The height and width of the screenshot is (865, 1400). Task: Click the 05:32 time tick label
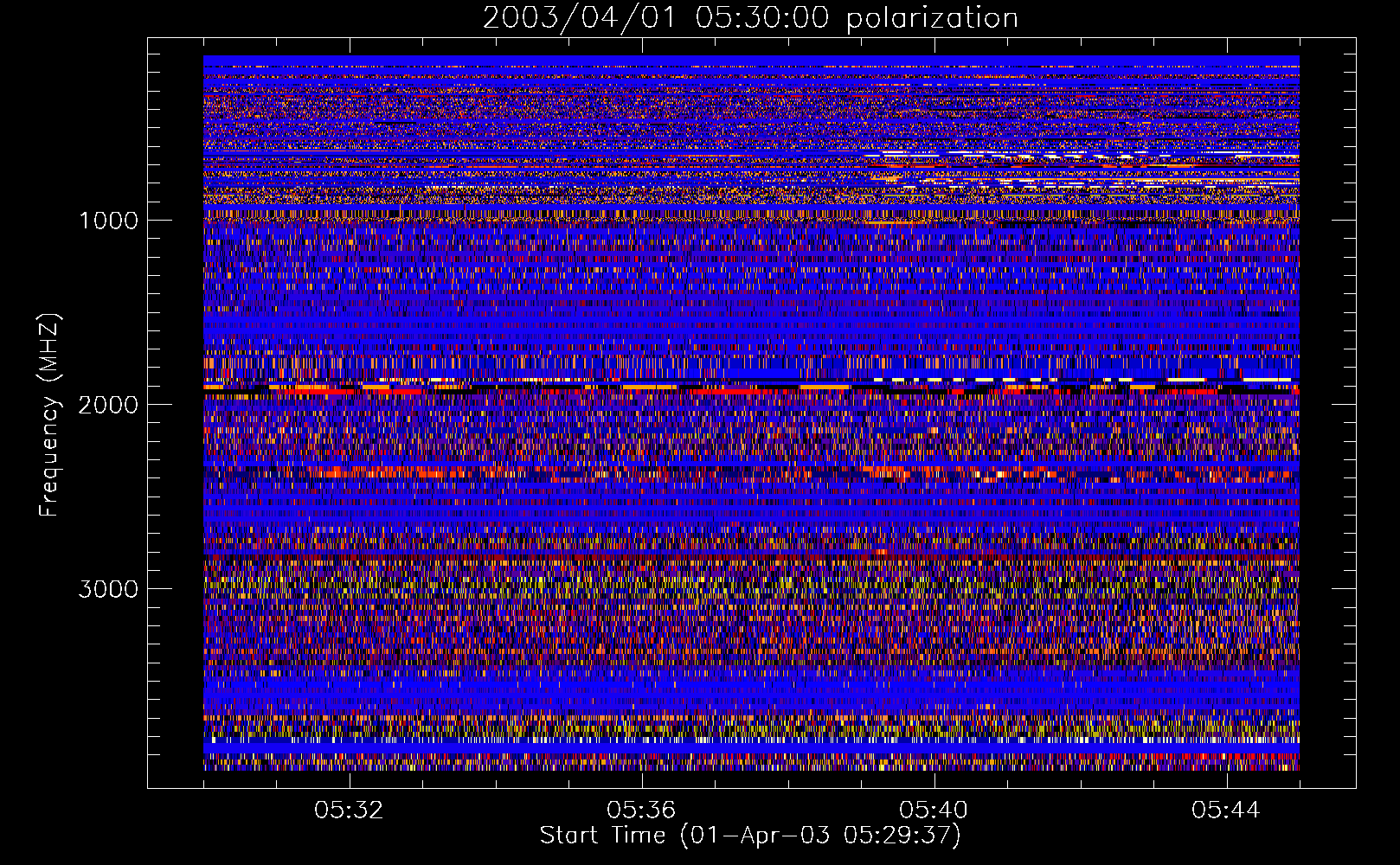pyautogui.click(x=350, y=811)
